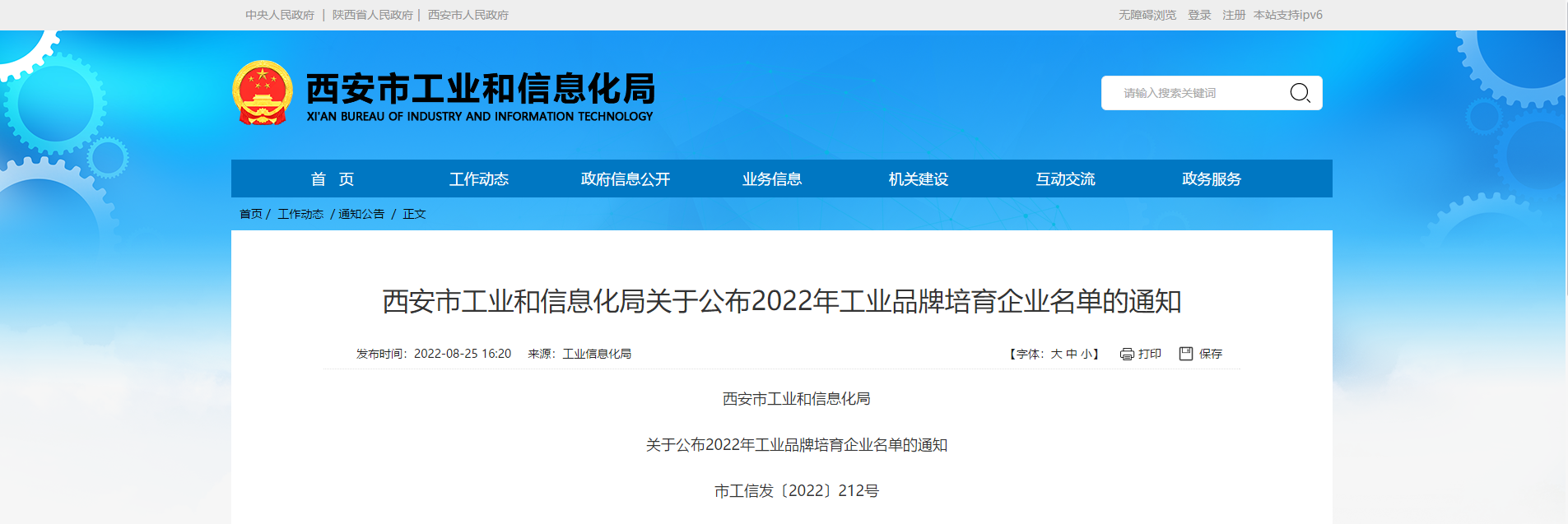Set font size to 小
1568x524 pixels.
pyautogui.click(x=1086, y=354)
